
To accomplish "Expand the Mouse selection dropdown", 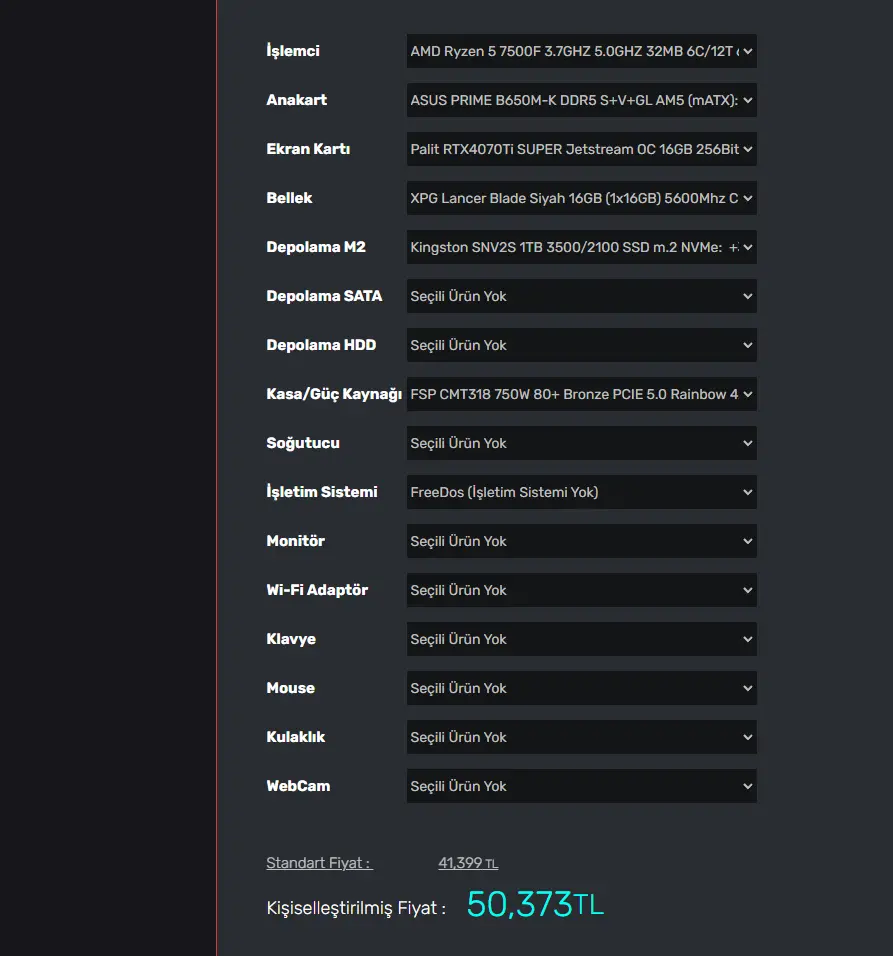I will [x=582, y=688].
